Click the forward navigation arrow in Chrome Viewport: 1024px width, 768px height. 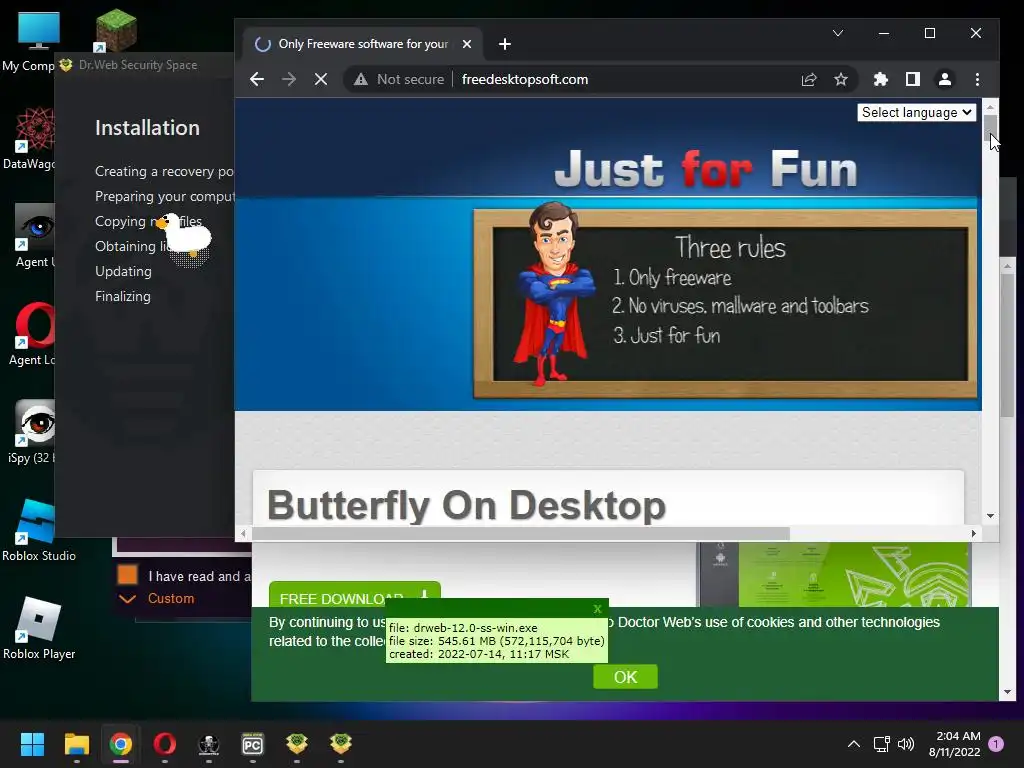[x=289, y=80]
